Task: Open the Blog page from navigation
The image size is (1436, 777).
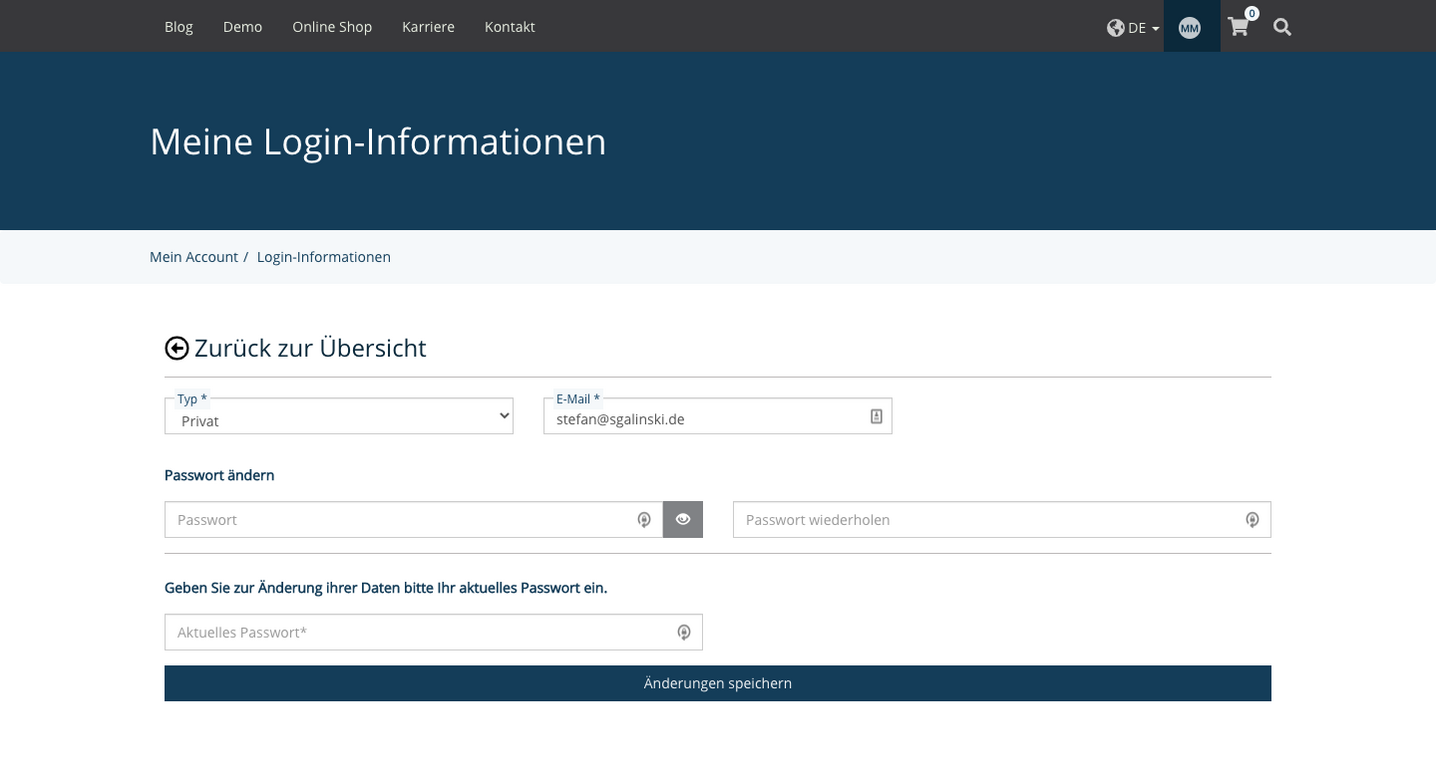Action: point(178,27)
